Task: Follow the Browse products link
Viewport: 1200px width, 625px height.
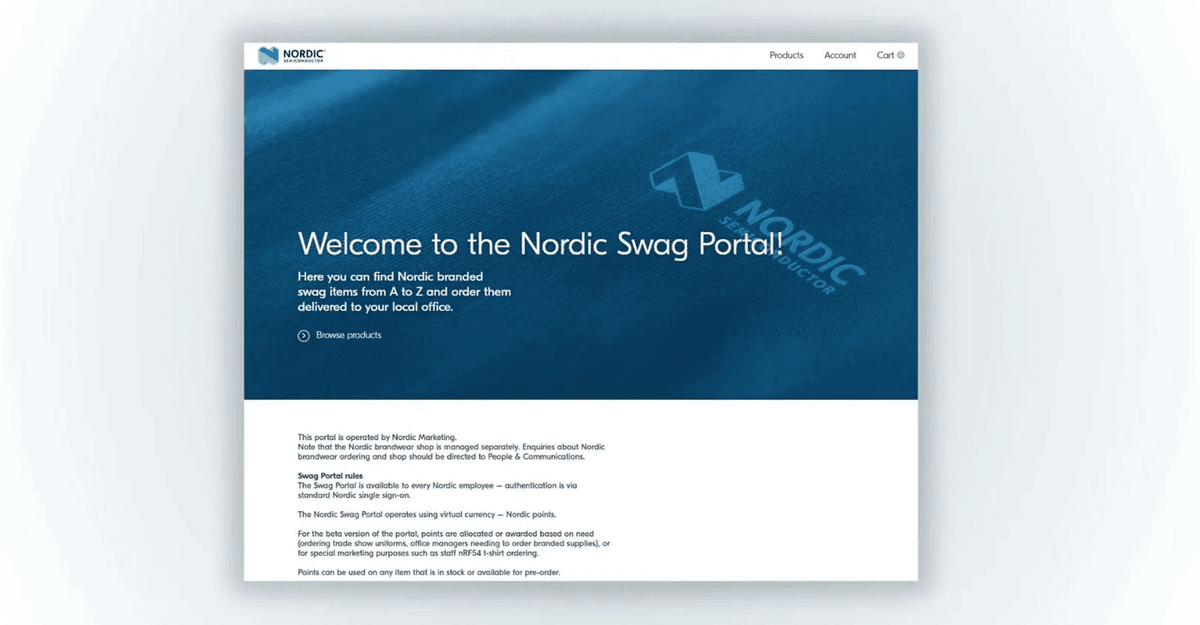Action: (x=348, y=336)
